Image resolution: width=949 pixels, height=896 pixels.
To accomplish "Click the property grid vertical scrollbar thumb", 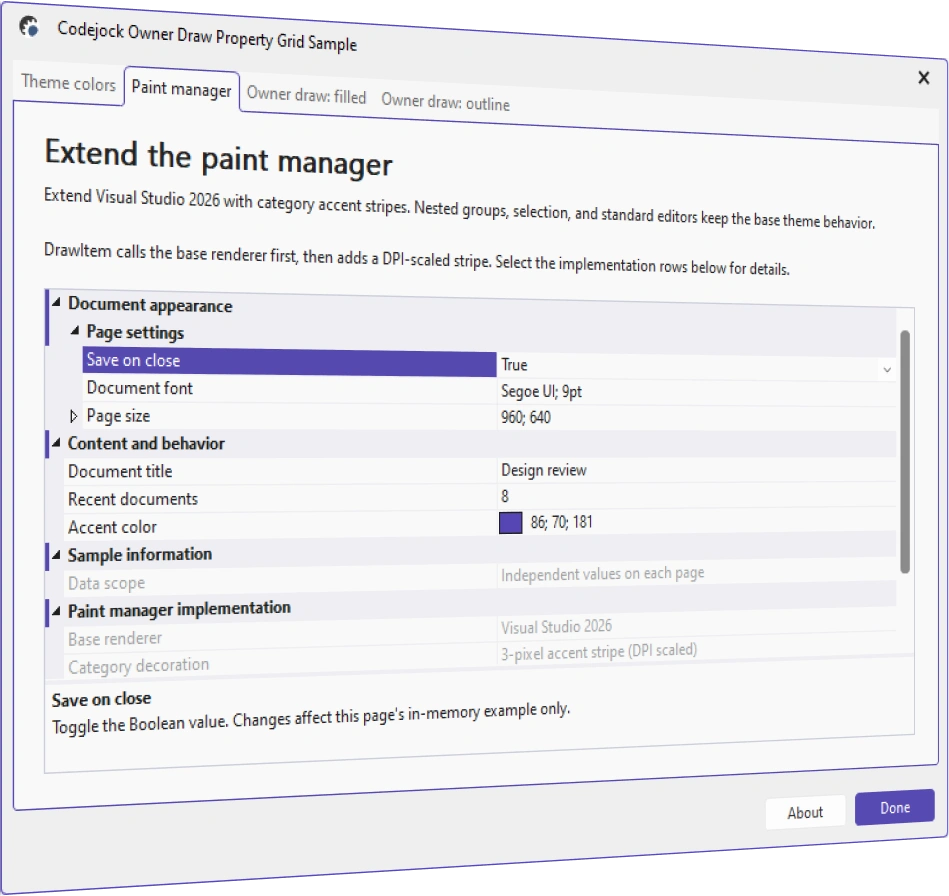I will 905,452.
